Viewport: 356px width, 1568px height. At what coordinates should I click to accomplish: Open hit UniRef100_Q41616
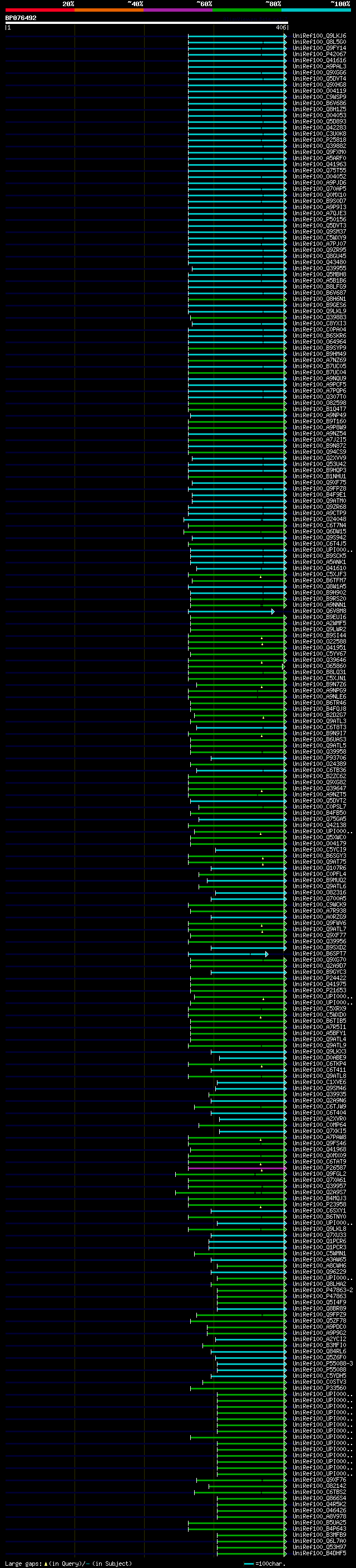point(319,60)
